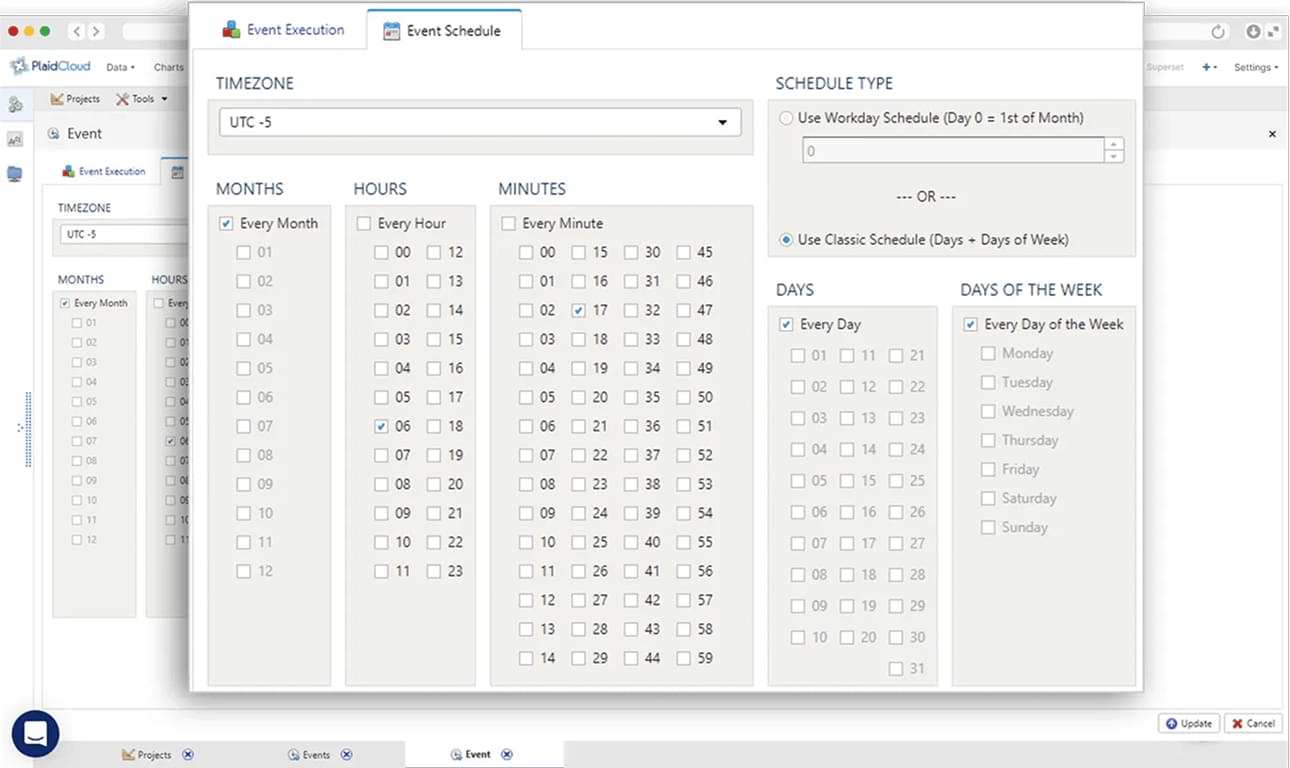Check the minute 59 checkbox
Image resolution: width=1290 pixels, height=768 pixels.
click(684, 659)
